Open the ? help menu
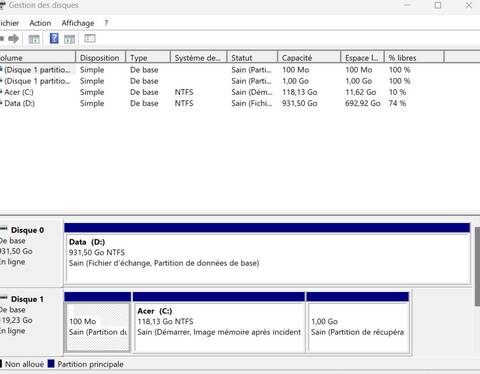Viewport: 480px width, 374px height. click(x=106, y=23)
